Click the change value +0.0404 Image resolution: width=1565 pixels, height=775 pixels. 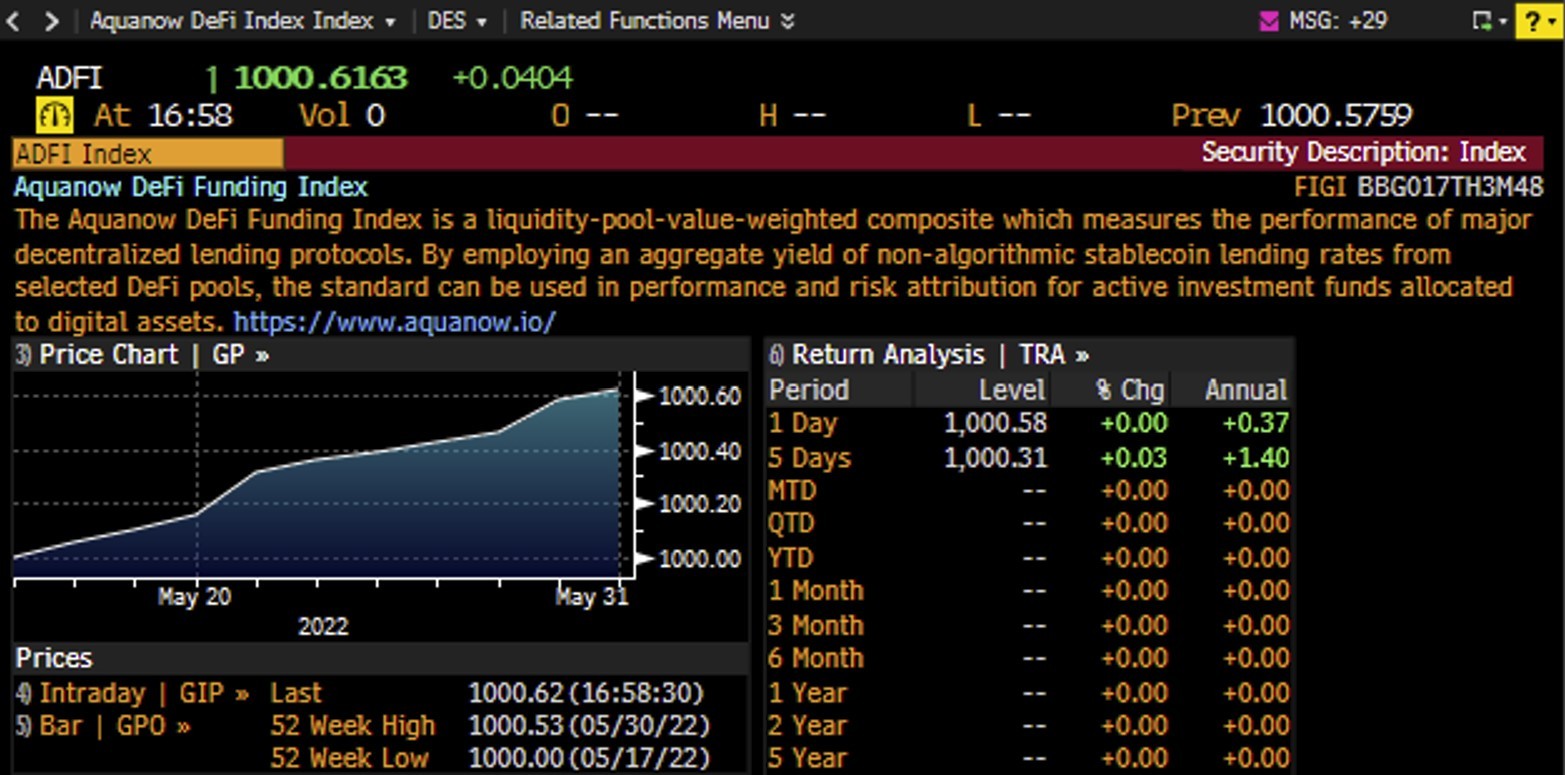pos(513,77)
